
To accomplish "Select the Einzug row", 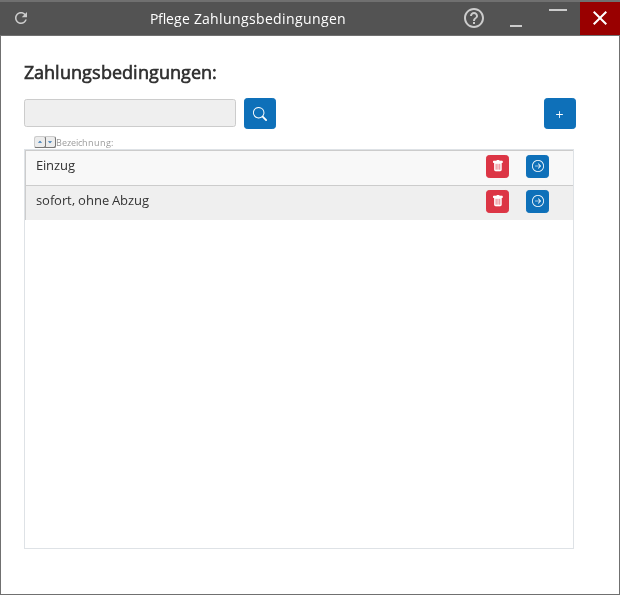I will pos(250,167).
